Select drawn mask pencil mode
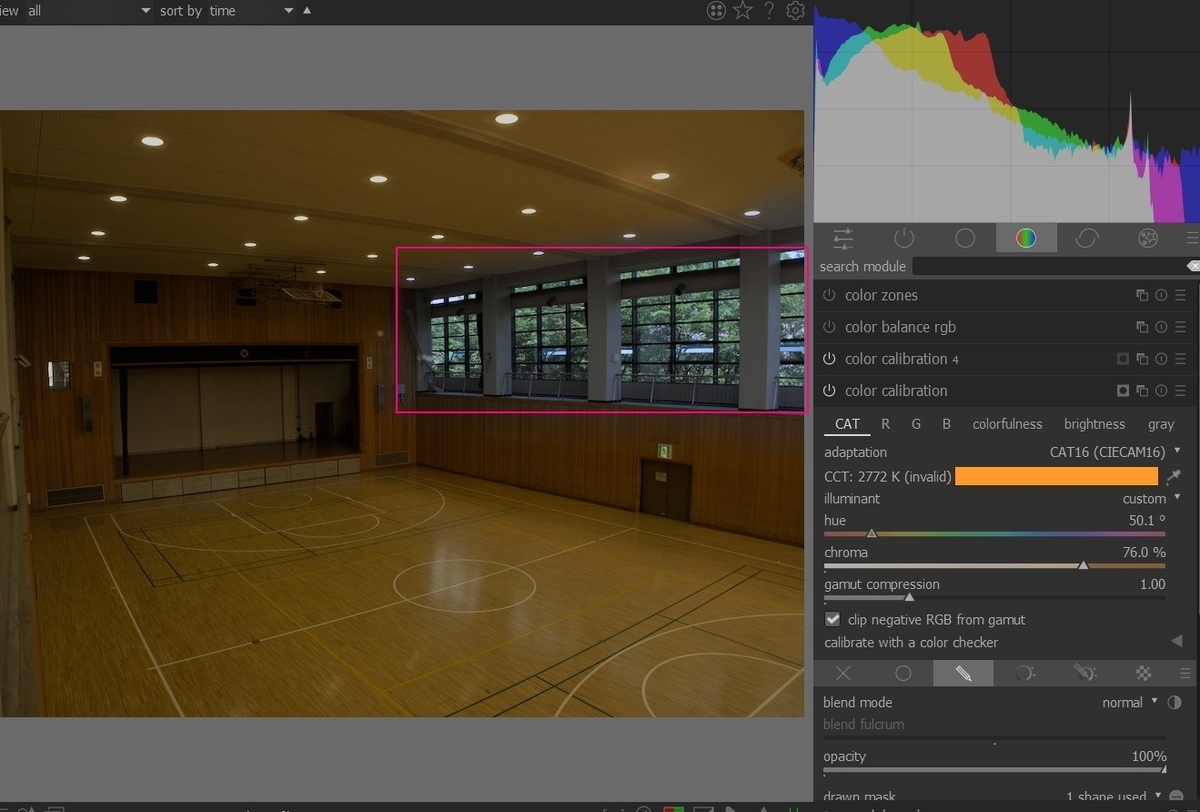1200x812 pixels. [963, 673]
